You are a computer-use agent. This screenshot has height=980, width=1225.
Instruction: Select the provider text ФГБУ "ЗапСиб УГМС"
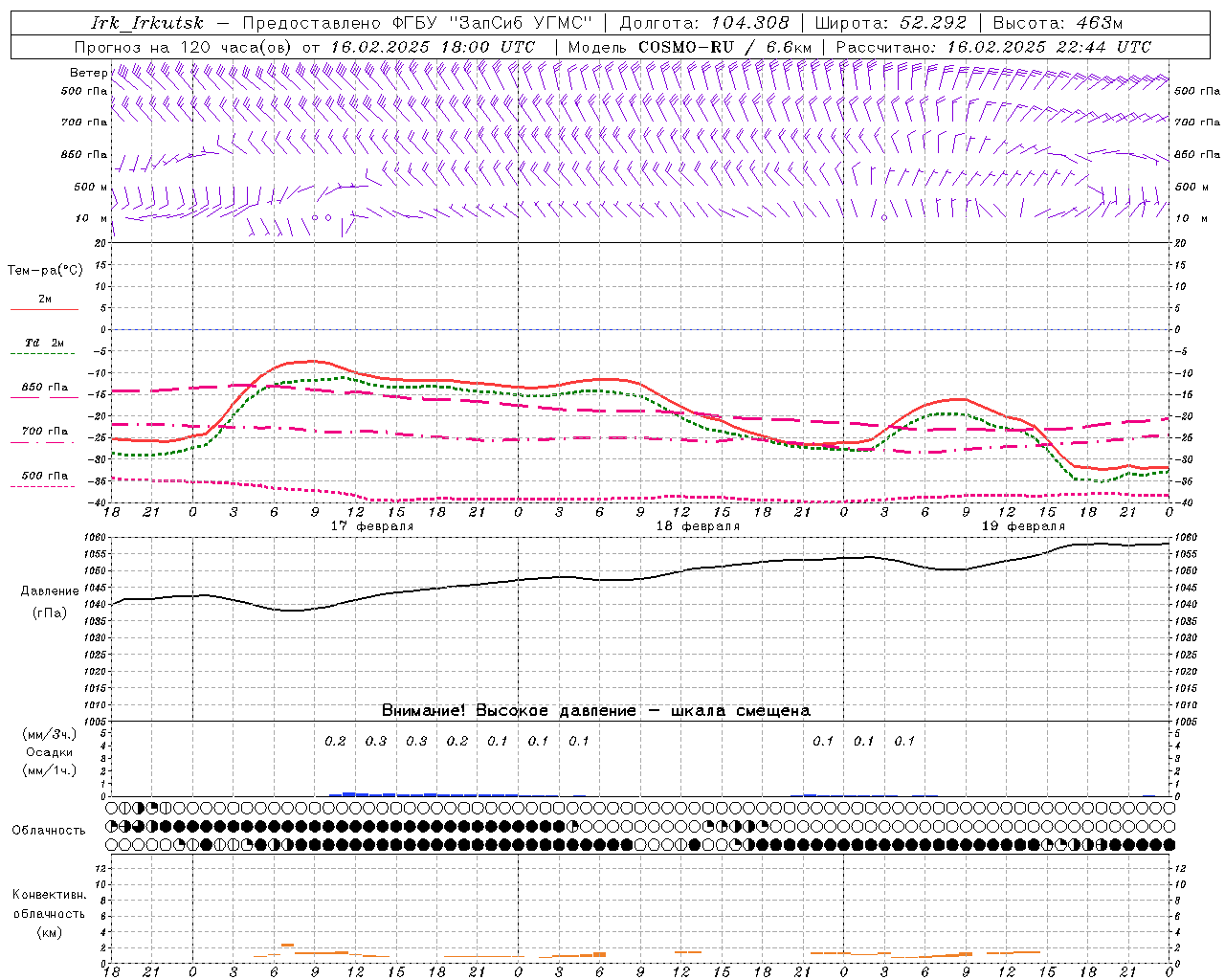pyautogui.click(x=492, y=23)
